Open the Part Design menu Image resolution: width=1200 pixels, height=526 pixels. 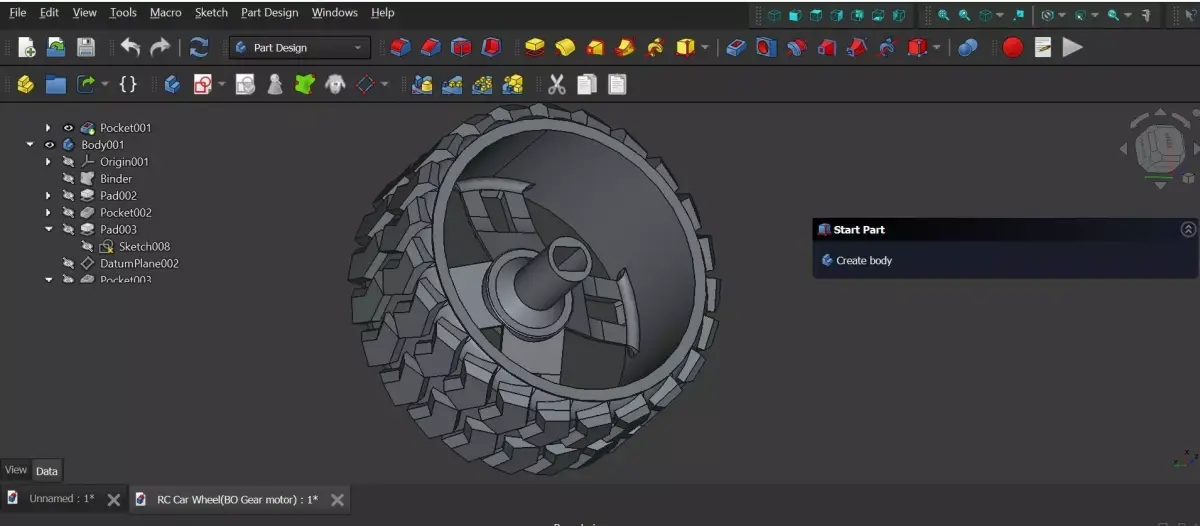(x=269, y=13)
